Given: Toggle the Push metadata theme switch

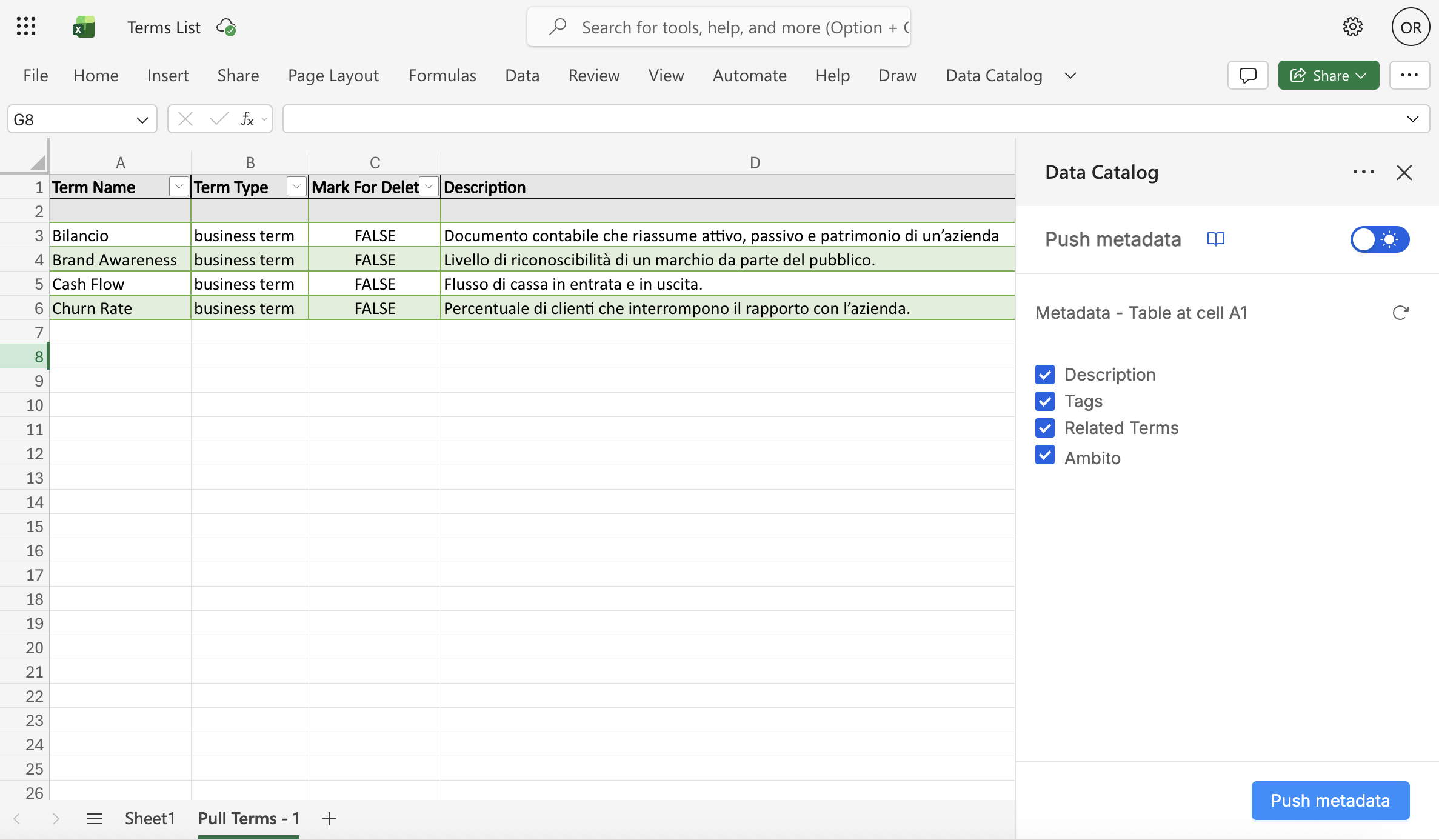Looking at the screenshot, I should click(1380, 239).
